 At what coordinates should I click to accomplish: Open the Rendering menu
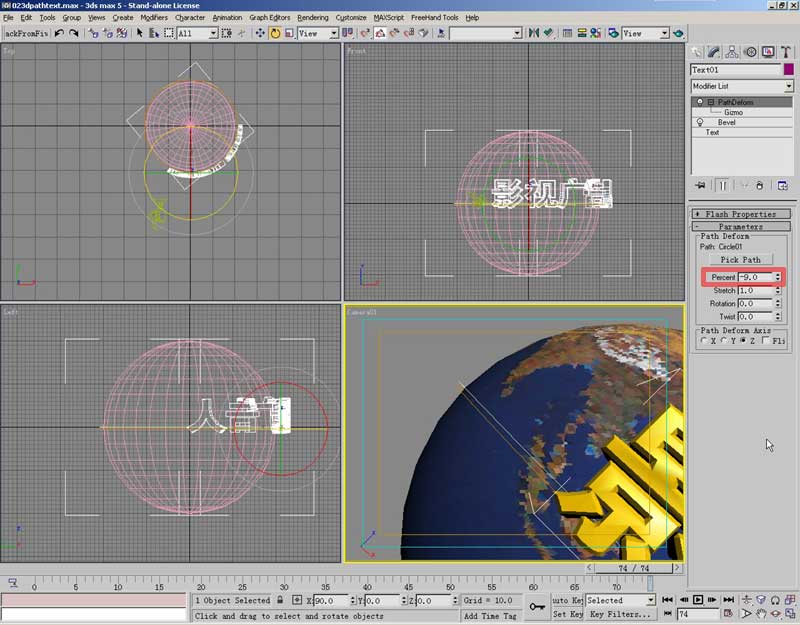[x=312, y=17]
